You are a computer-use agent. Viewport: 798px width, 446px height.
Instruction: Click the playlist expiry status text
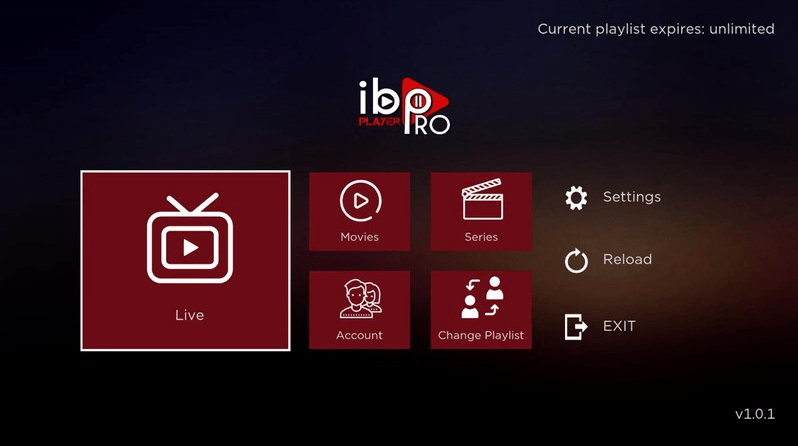coord(656,29)
